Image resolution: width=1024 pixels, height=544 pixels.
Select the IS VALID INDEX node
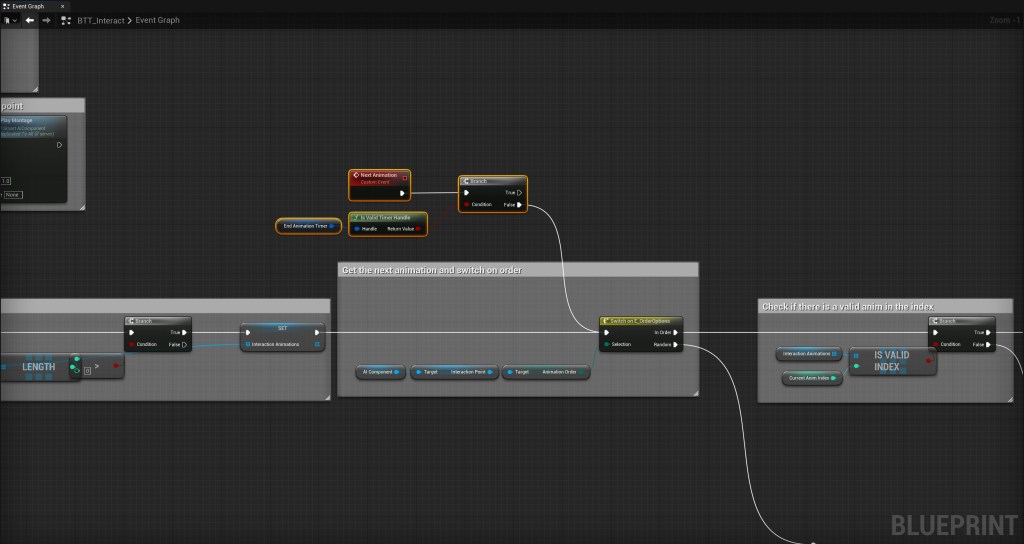click(892, 361)
